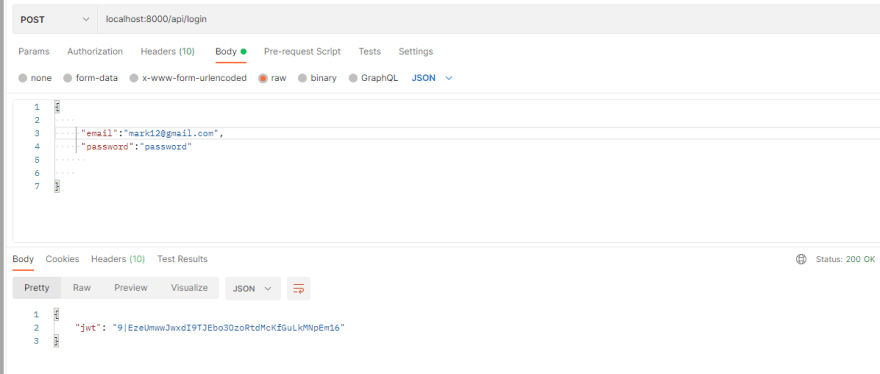The image size is (880, 374).
Task: Choose x-www-form-urlencoded body type
Action: click(x=188, y=78)
